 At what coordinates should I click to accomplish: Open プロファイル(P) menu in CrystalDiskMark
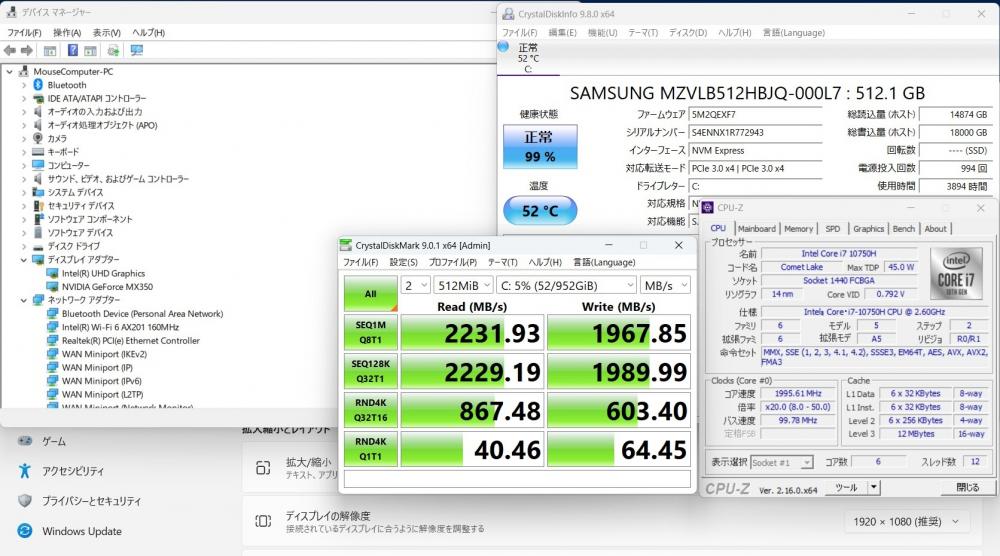click(453, 262)
